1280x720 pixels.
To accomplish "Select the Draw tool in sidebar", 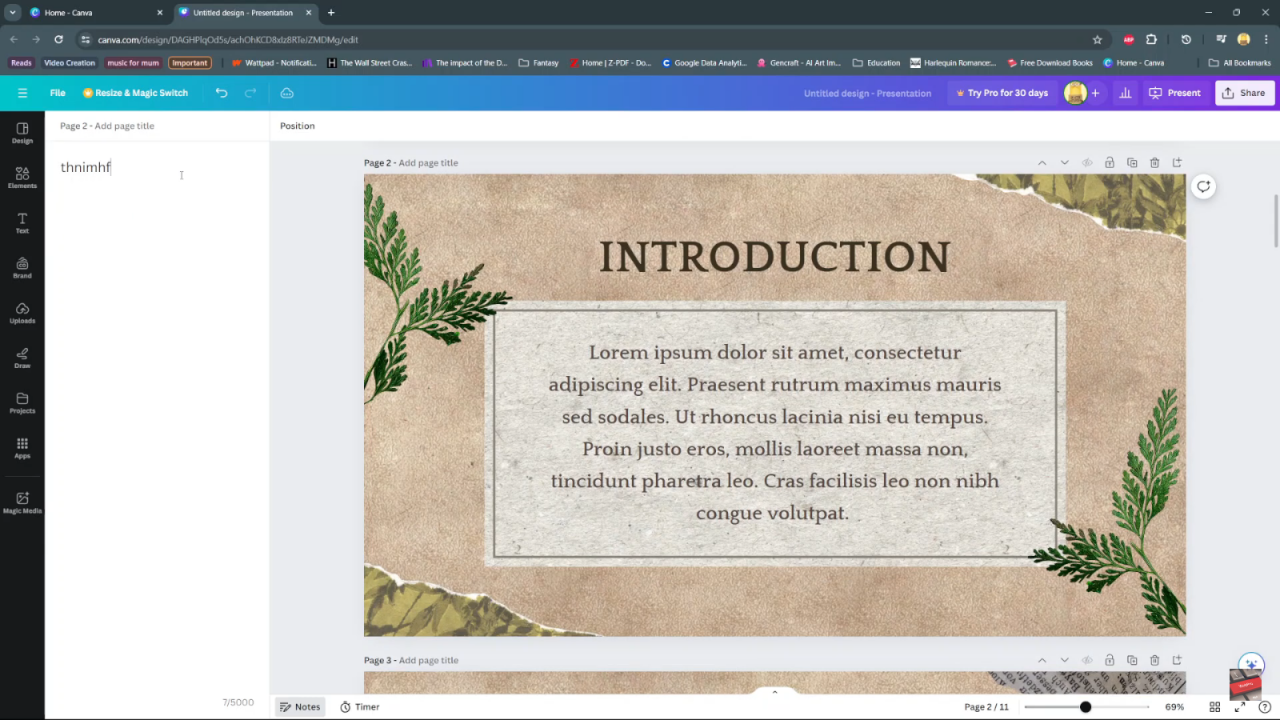I will pos(22,358).
